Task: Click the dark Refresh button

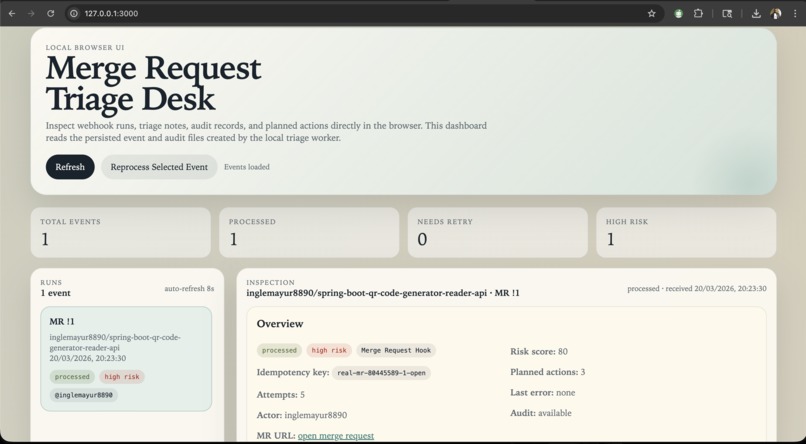Action: 70,167
